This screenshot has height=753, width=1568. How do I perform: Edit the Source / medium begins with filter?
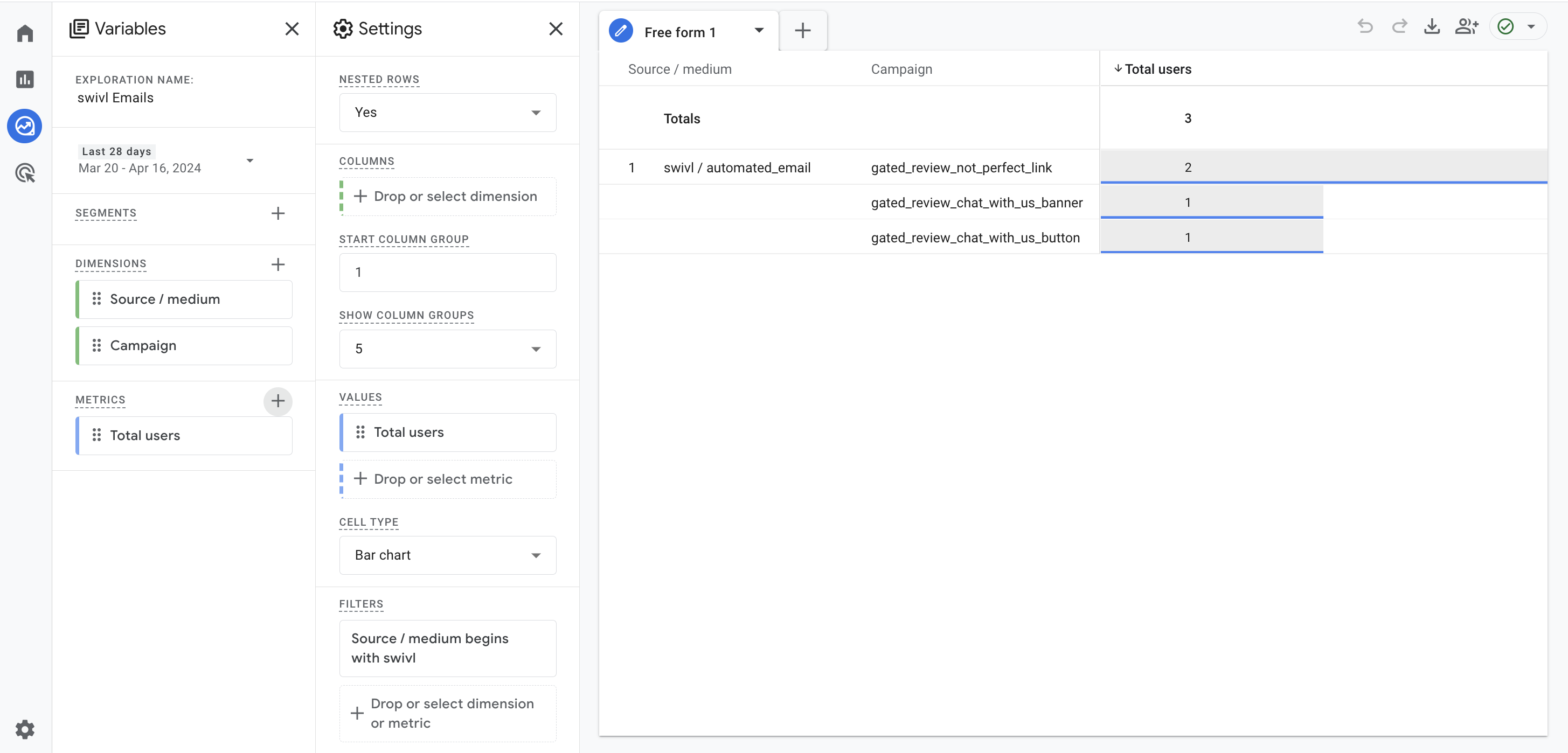click(447, 648)
